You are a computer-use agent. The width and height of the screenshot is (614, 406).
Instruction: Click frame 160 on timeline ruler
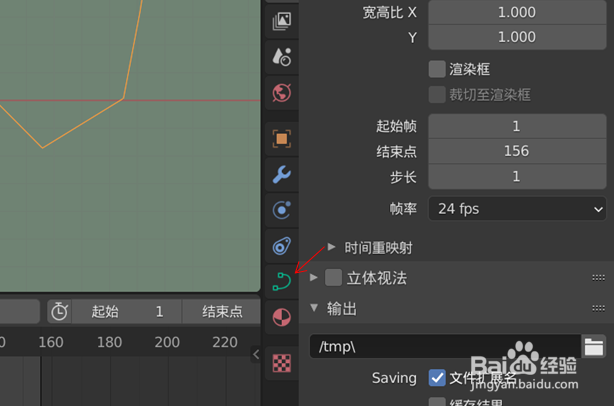51,343
